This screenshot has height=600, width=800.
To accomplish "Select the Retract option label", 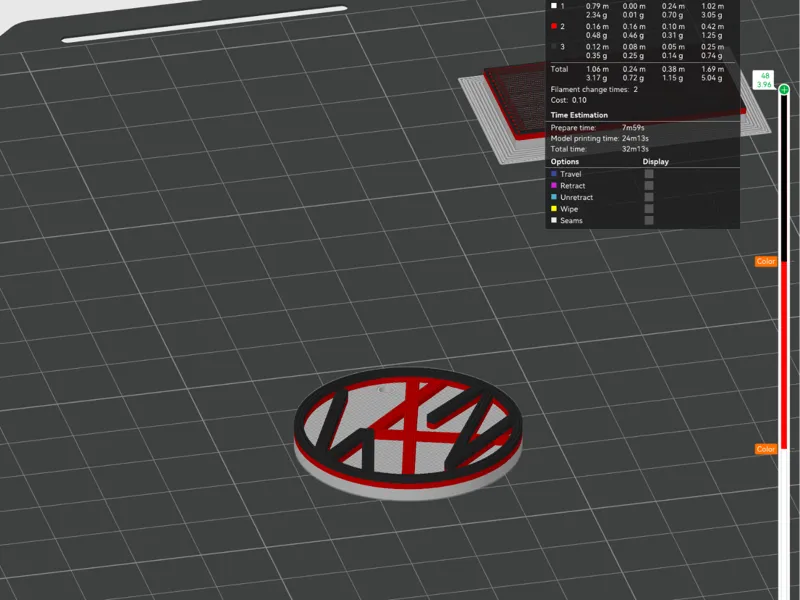I will pyautogui.click(x=572, y=186).
